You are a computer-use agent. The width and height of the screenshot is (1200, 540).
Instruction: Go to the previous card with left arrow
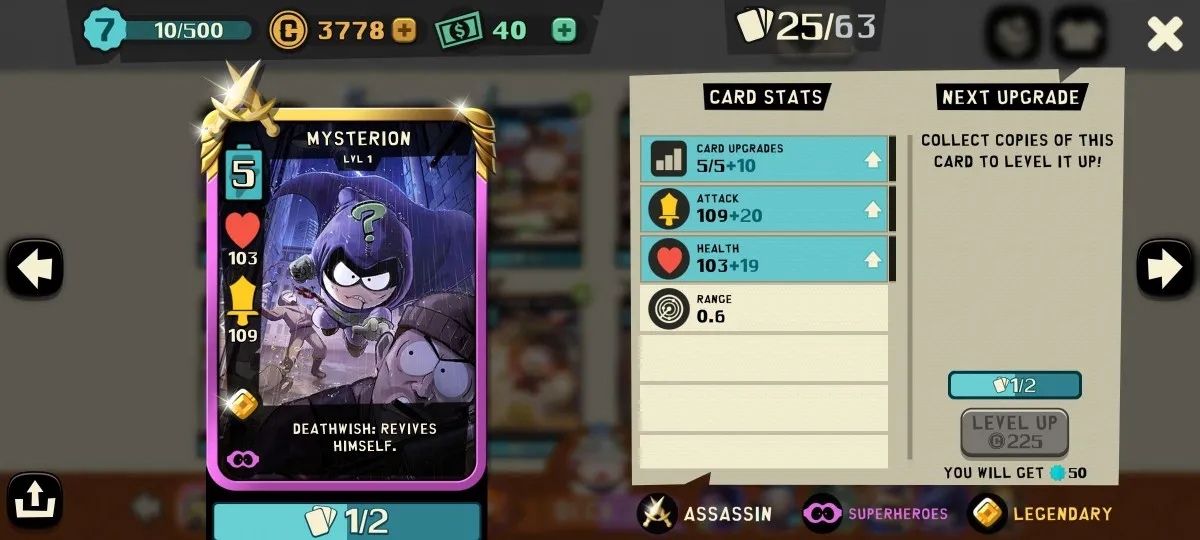point(35,268)
